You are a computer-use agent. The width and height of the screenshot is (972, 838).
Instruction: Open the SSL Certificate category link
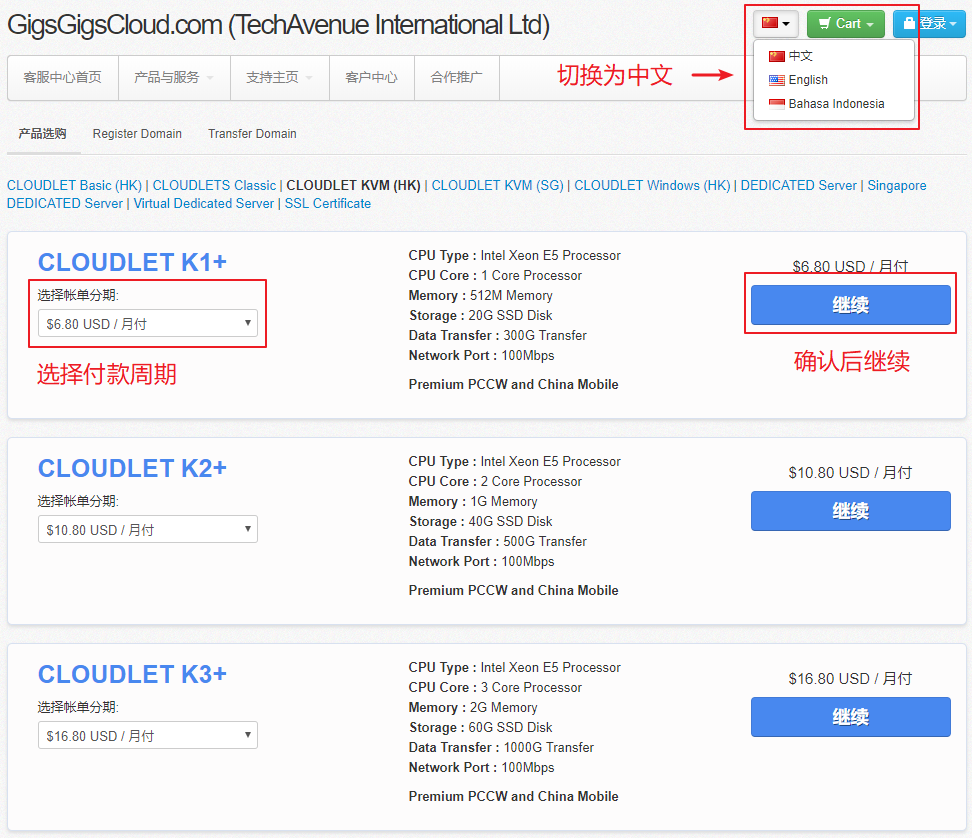click(x=328, y=203)
